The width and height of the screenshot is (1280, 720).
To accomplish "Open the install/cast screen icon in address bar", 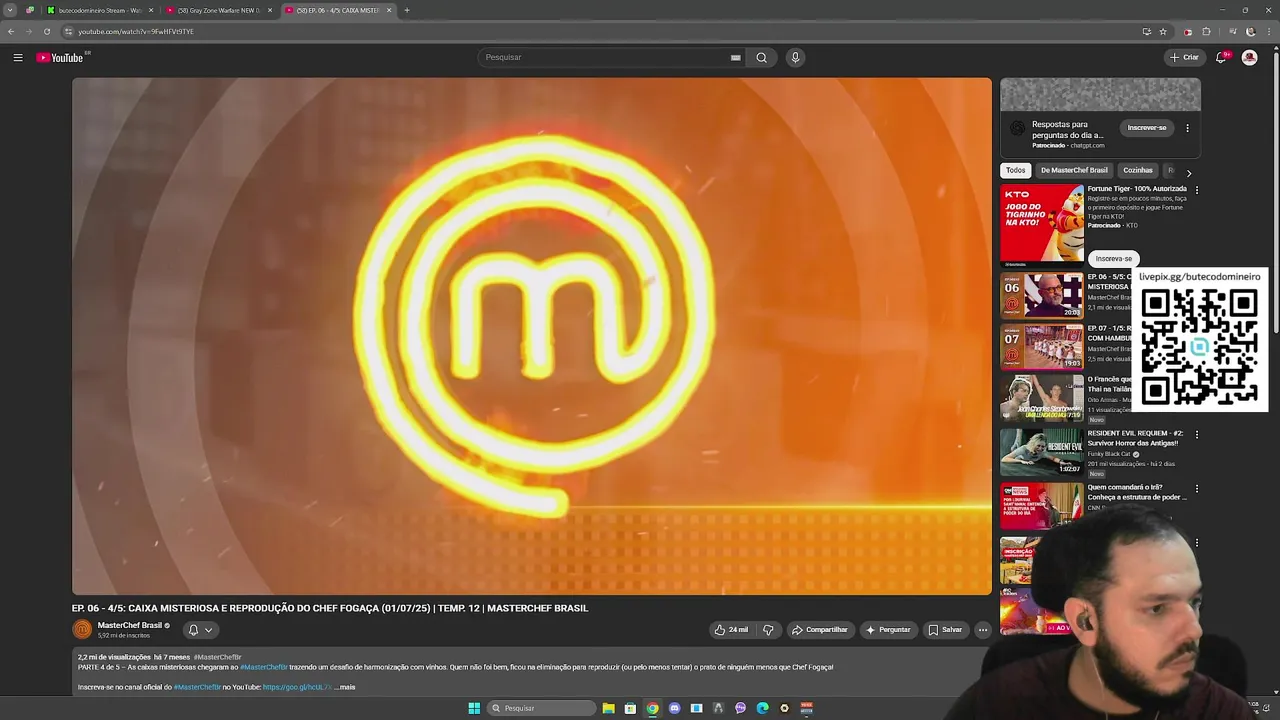I will click(1146, 31).
